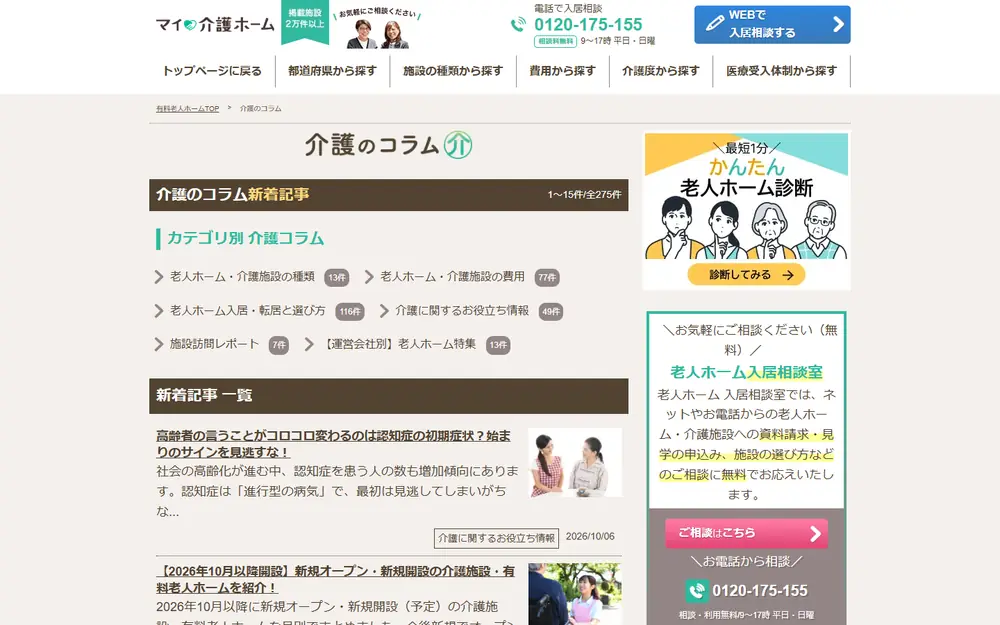
Task: Click the white arrow on the blue WEB consultation button
Action: point(838,24)
